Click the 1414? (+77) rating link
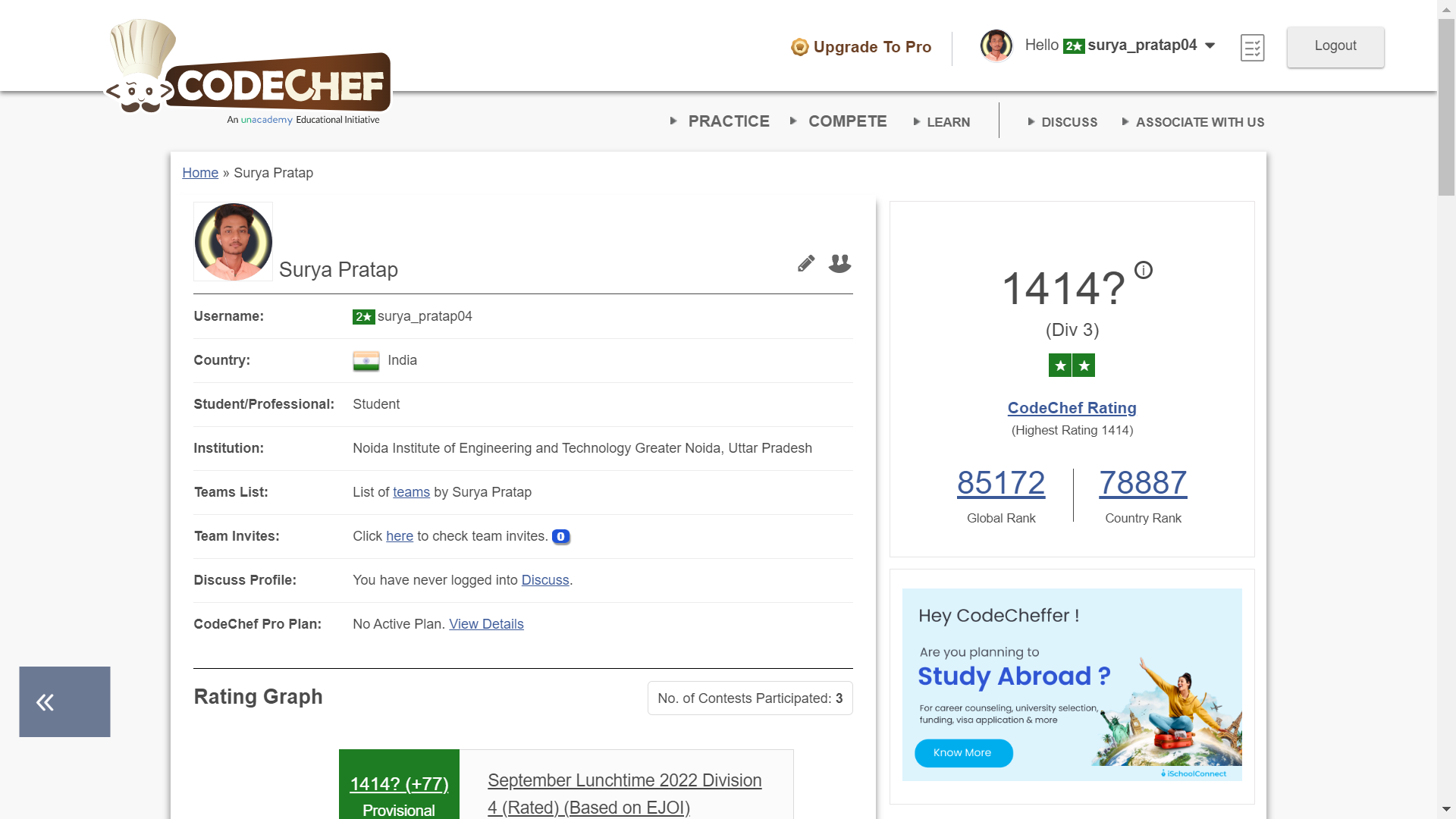The image size is (1456, 819). 399,784
